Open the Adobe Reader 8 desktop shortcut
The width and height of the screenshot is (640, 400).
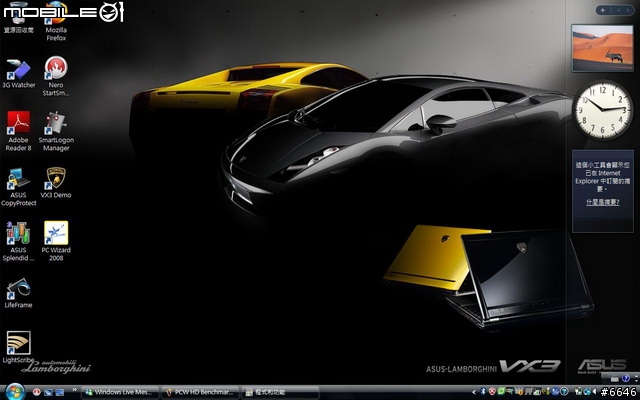point(18,131)
